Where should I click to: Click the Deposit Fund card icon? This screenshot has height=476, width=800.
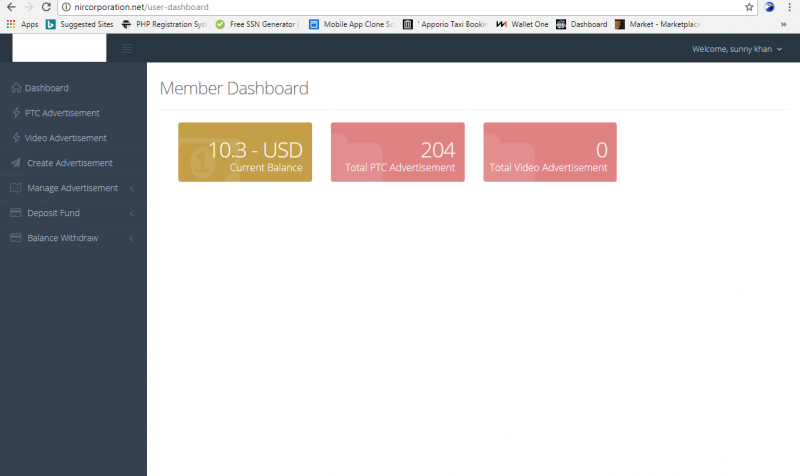[16, 213]
